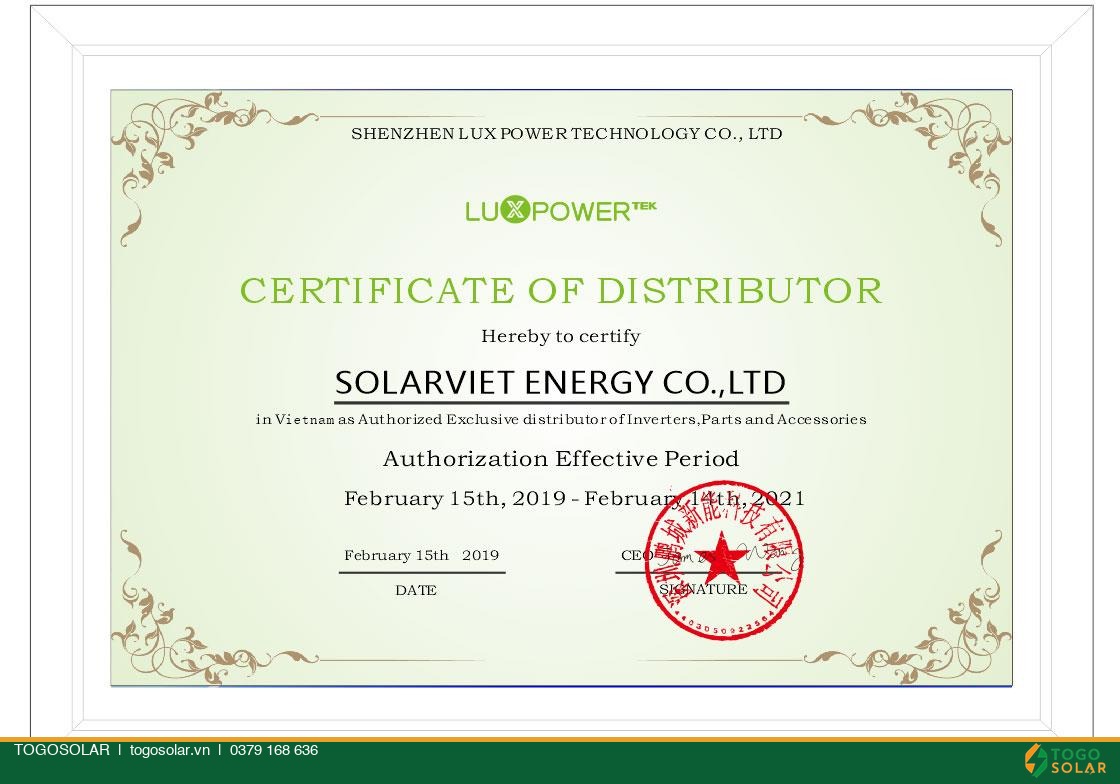The image size is (1120, 784).
Task: Click the February 15th 2019 date field
Action: 421,556
